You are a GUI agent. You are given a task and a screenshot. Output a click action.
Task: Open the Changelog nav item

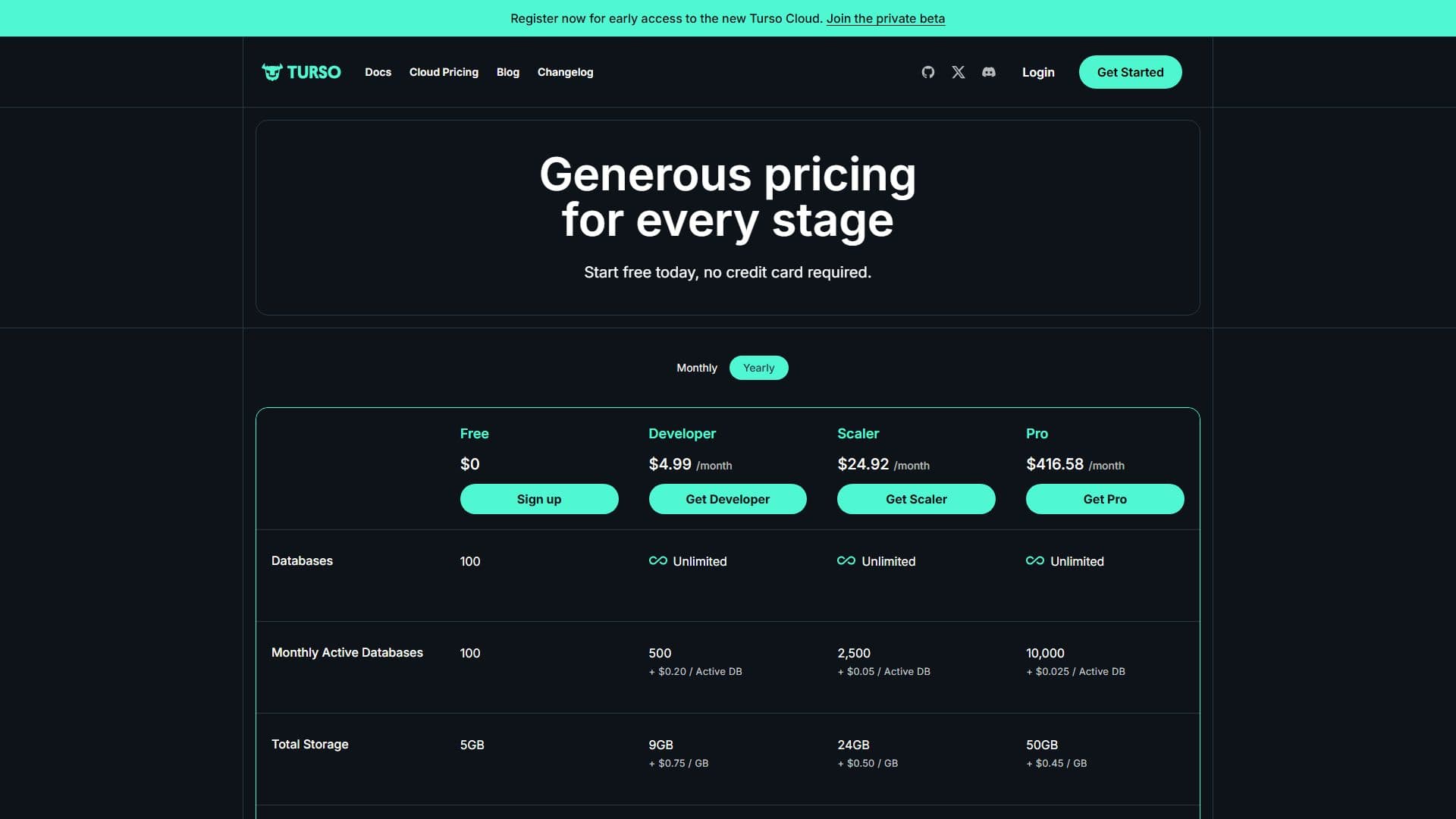(565, 72)
